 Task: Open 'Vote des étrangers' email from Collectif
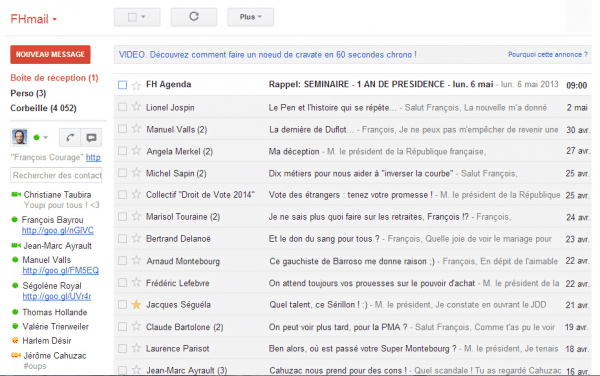coord(351,195)
